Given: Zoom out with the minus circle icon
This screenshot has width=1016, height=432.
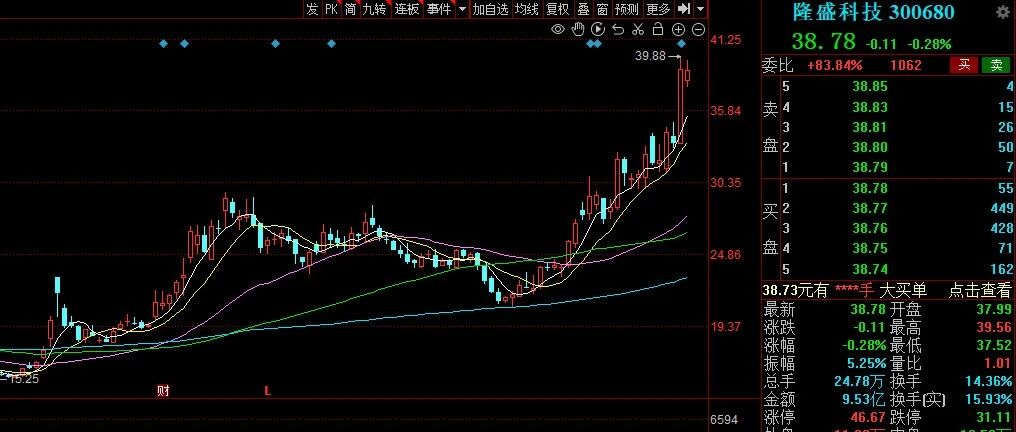Looking at the screenshot, I should [x=698, y=29].
